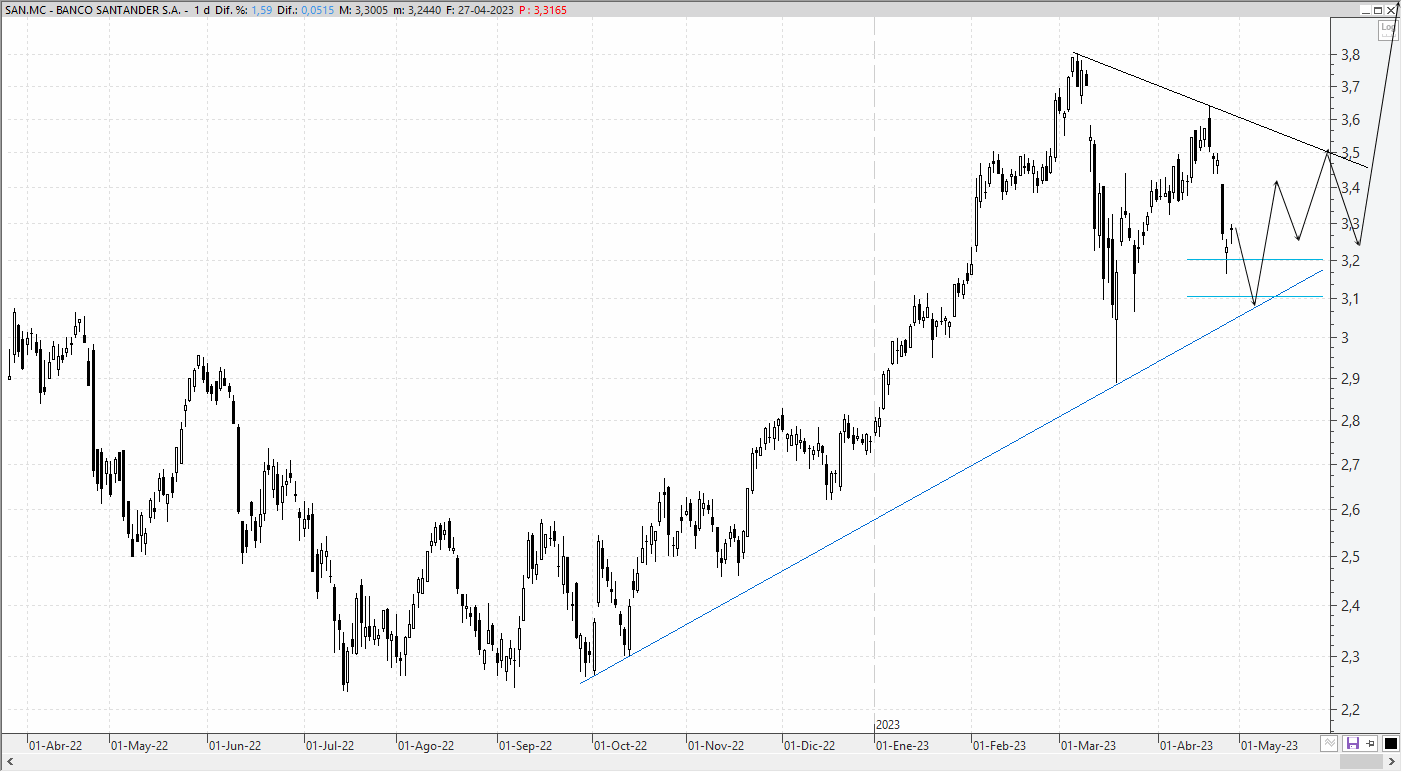Screen dimensions: 1402x772
Task: Click the 01-Jul-22 date label
Action: 329,745
